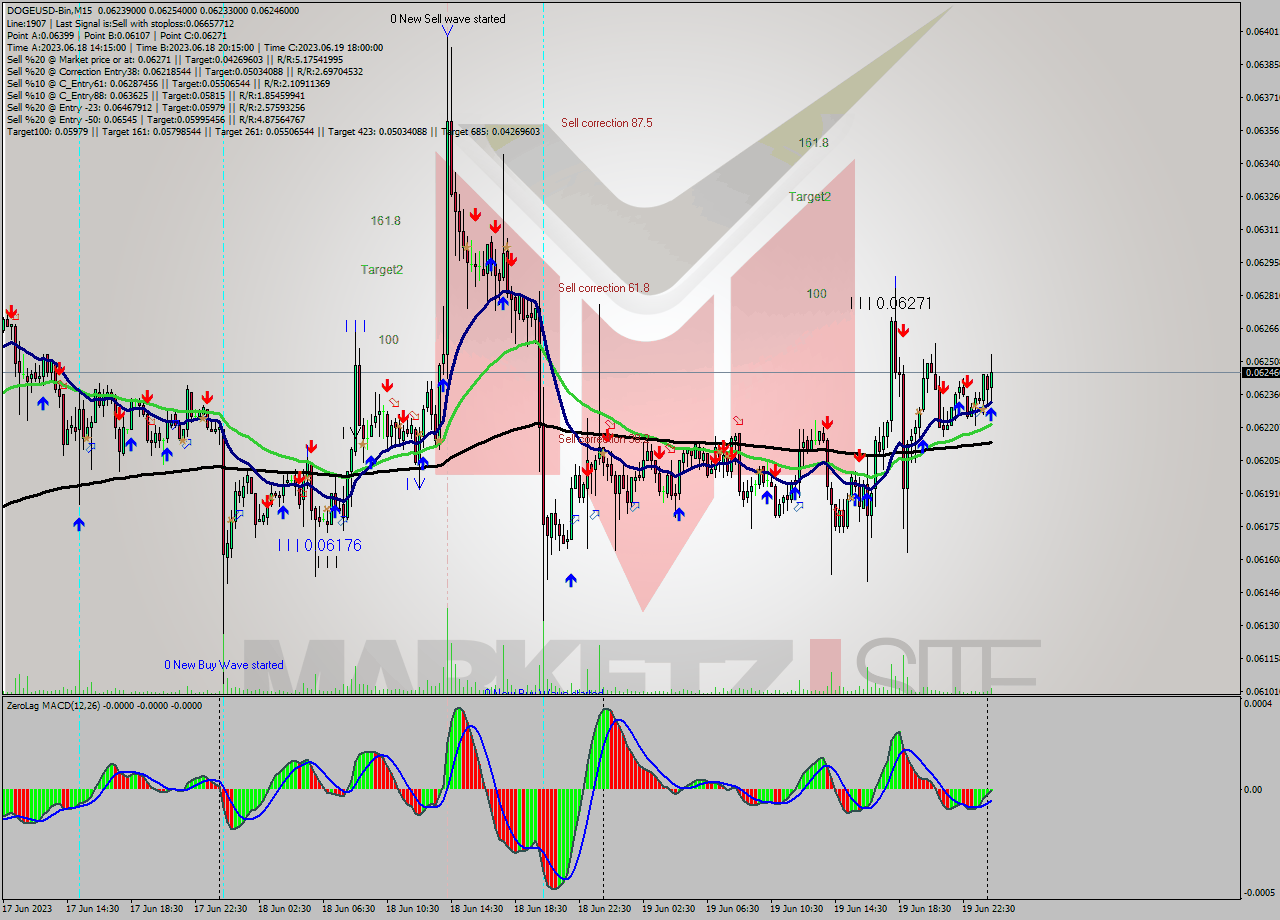Click the '19 Jun 14:30' time axis label

pyautogui.click(x=861, y=909)
